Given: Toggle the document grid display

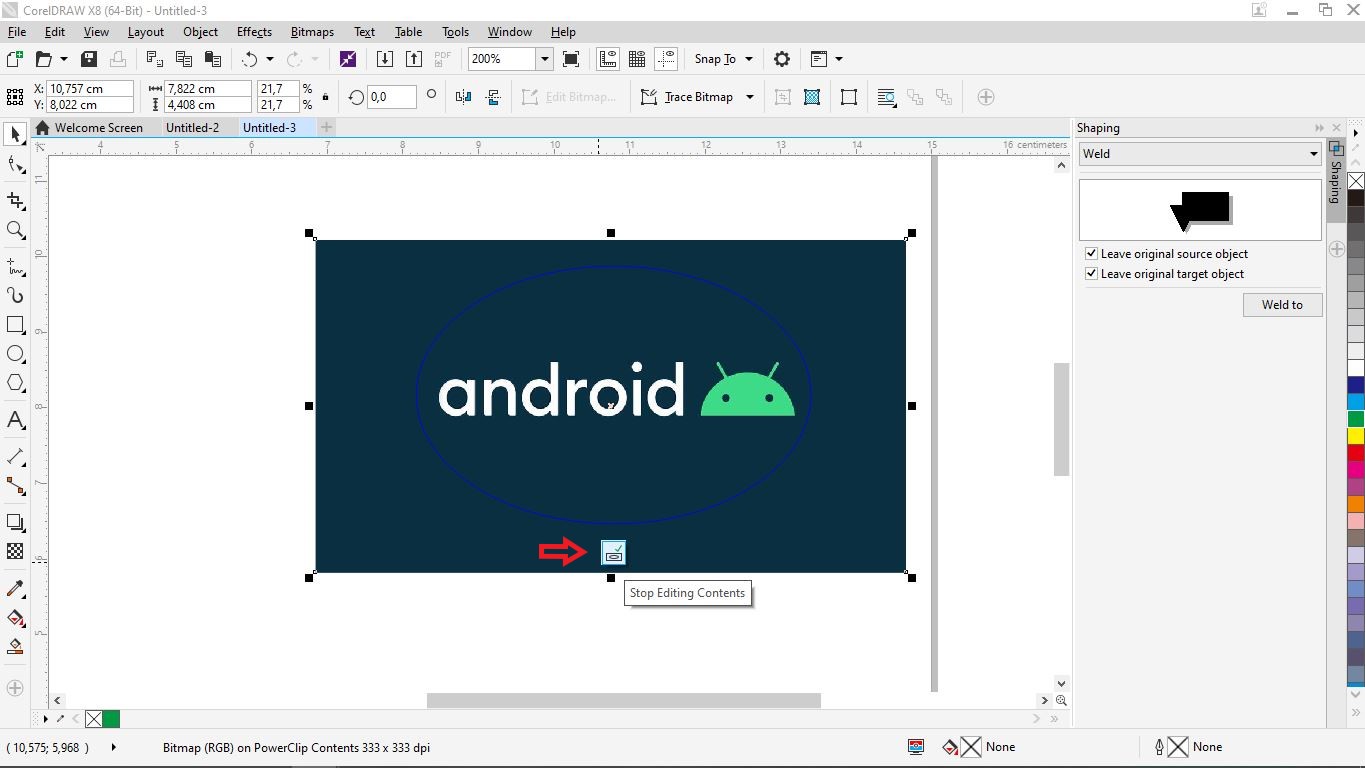Looking at the screenshot, I should coord(637,58).
